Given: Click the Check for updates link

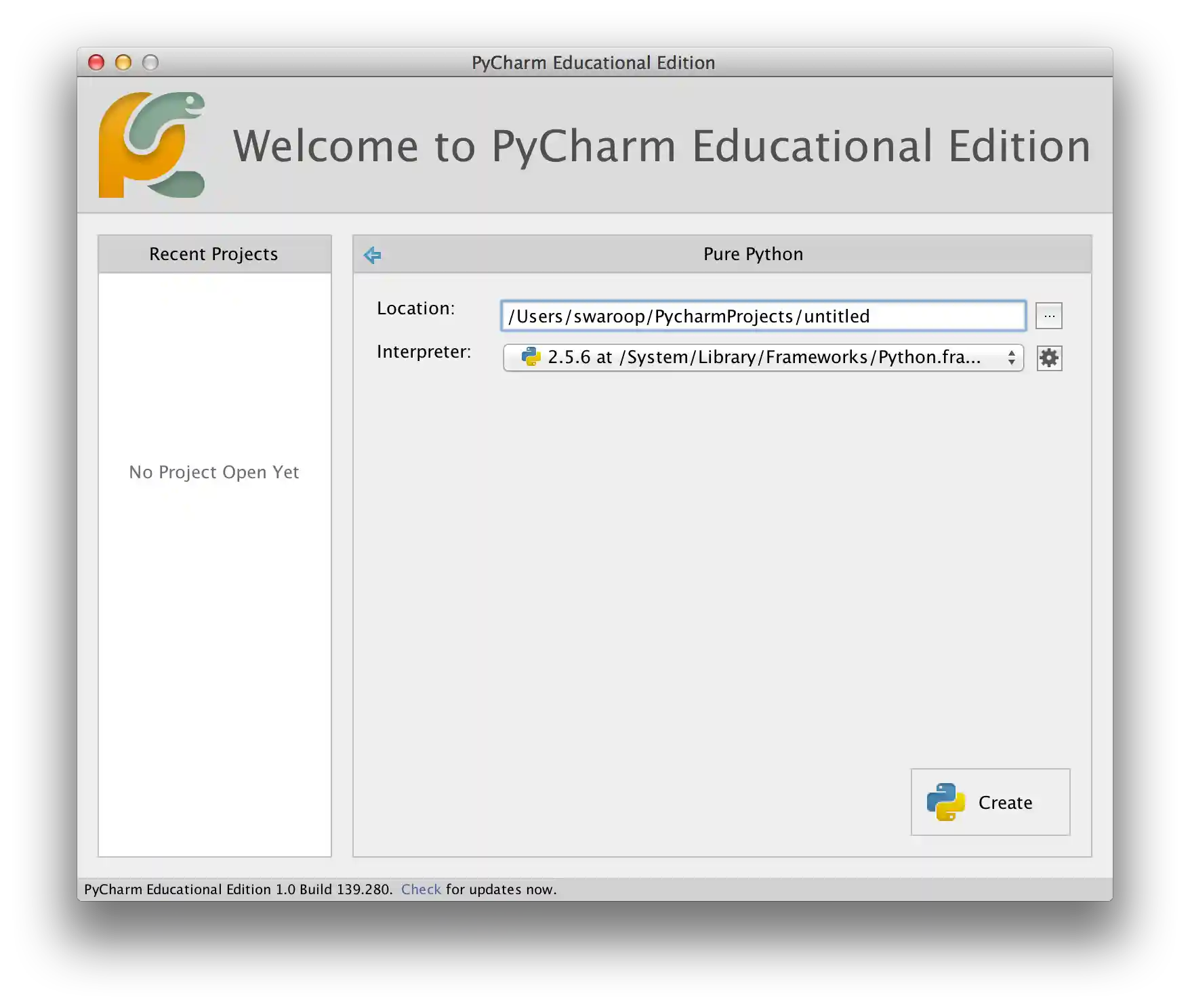Looking at the screenshot, I should 421,889.
